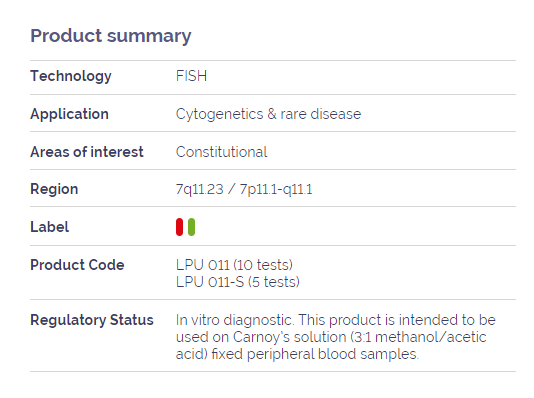Click the FISH technology value
The image size is (534, 398).
click(x=191, y=76)
